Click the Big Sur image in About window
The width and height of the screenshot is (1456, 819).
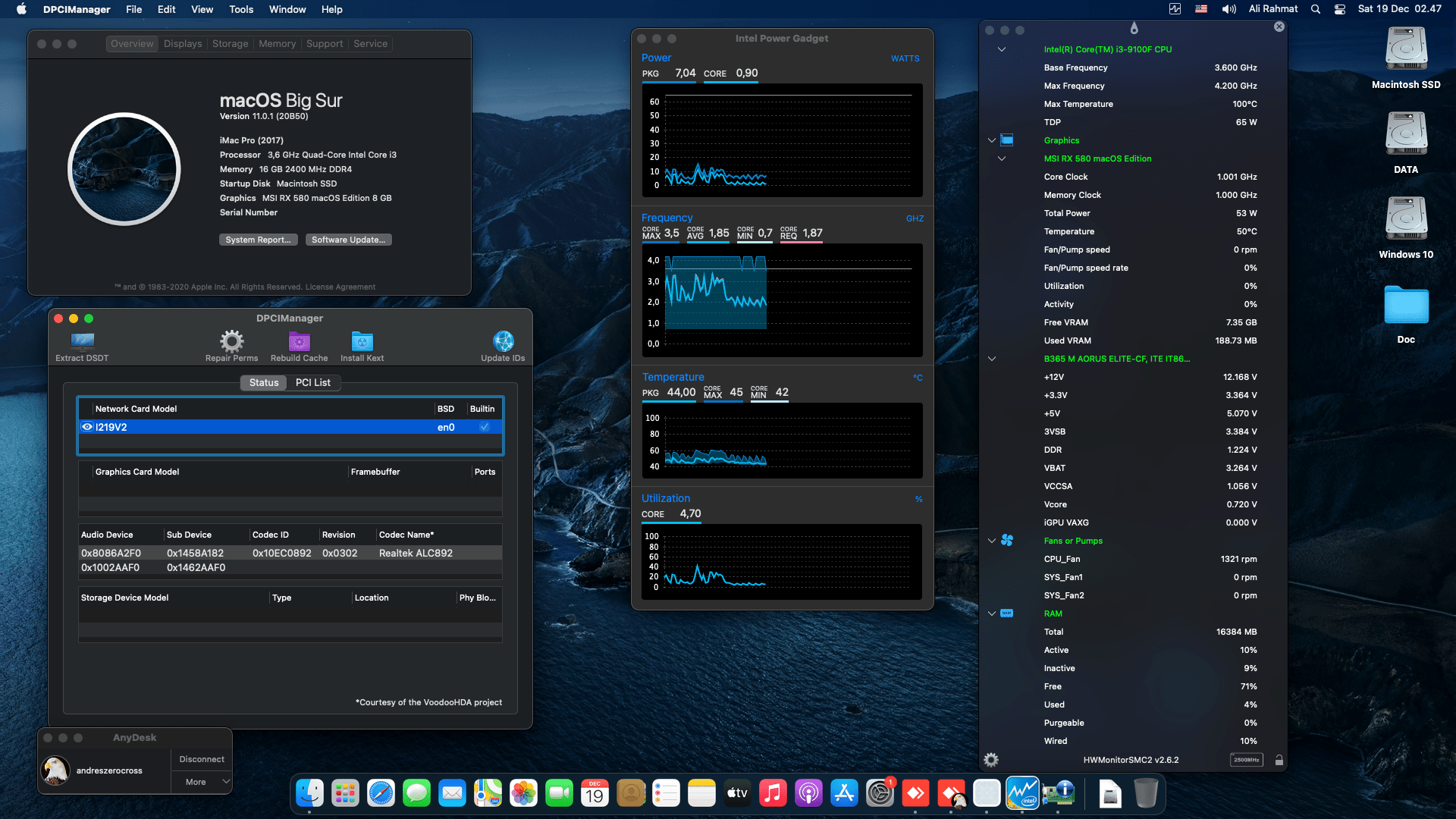click(x=124, y=169)
